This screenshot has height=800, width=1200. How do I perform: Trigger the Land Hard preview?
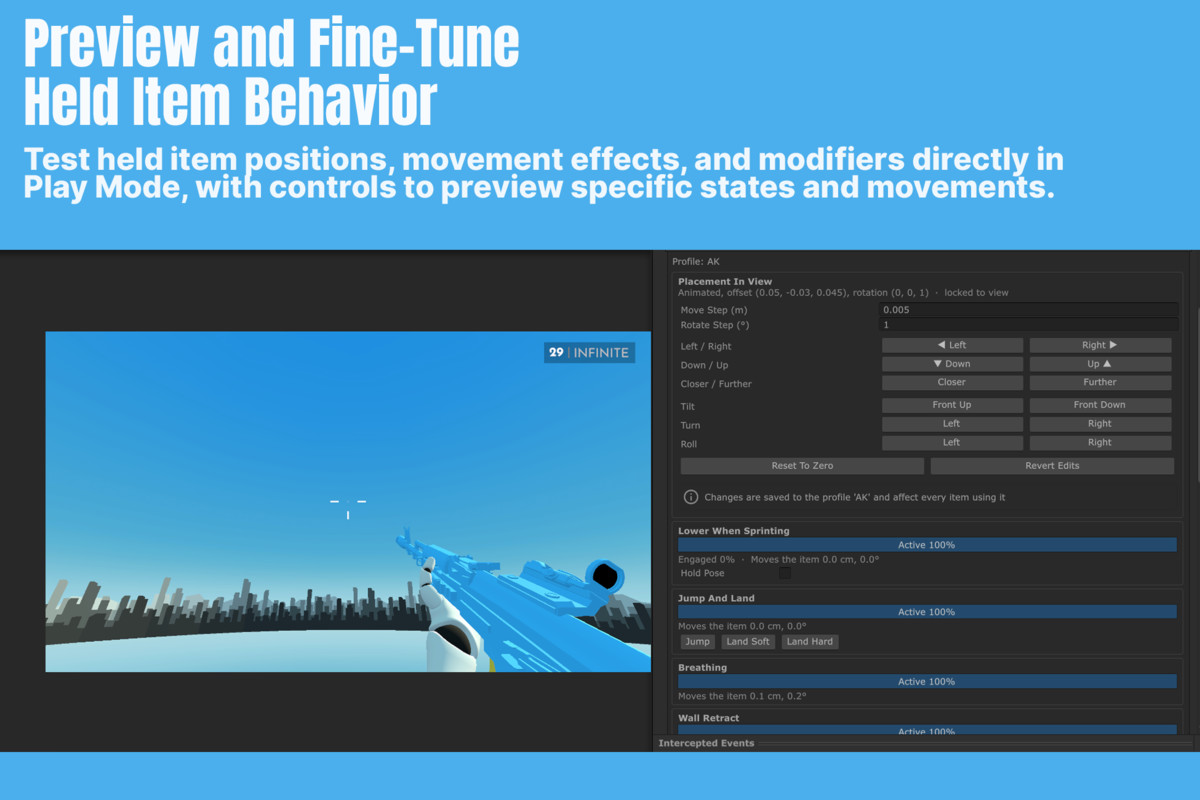tap(810, 642)
